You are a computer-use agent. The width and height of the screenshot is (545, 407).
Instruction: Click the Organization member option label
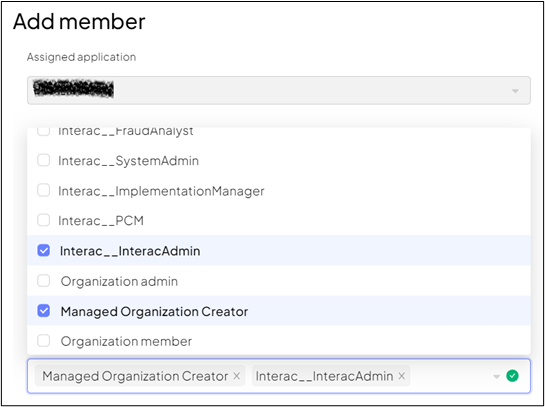coord(126,341)
